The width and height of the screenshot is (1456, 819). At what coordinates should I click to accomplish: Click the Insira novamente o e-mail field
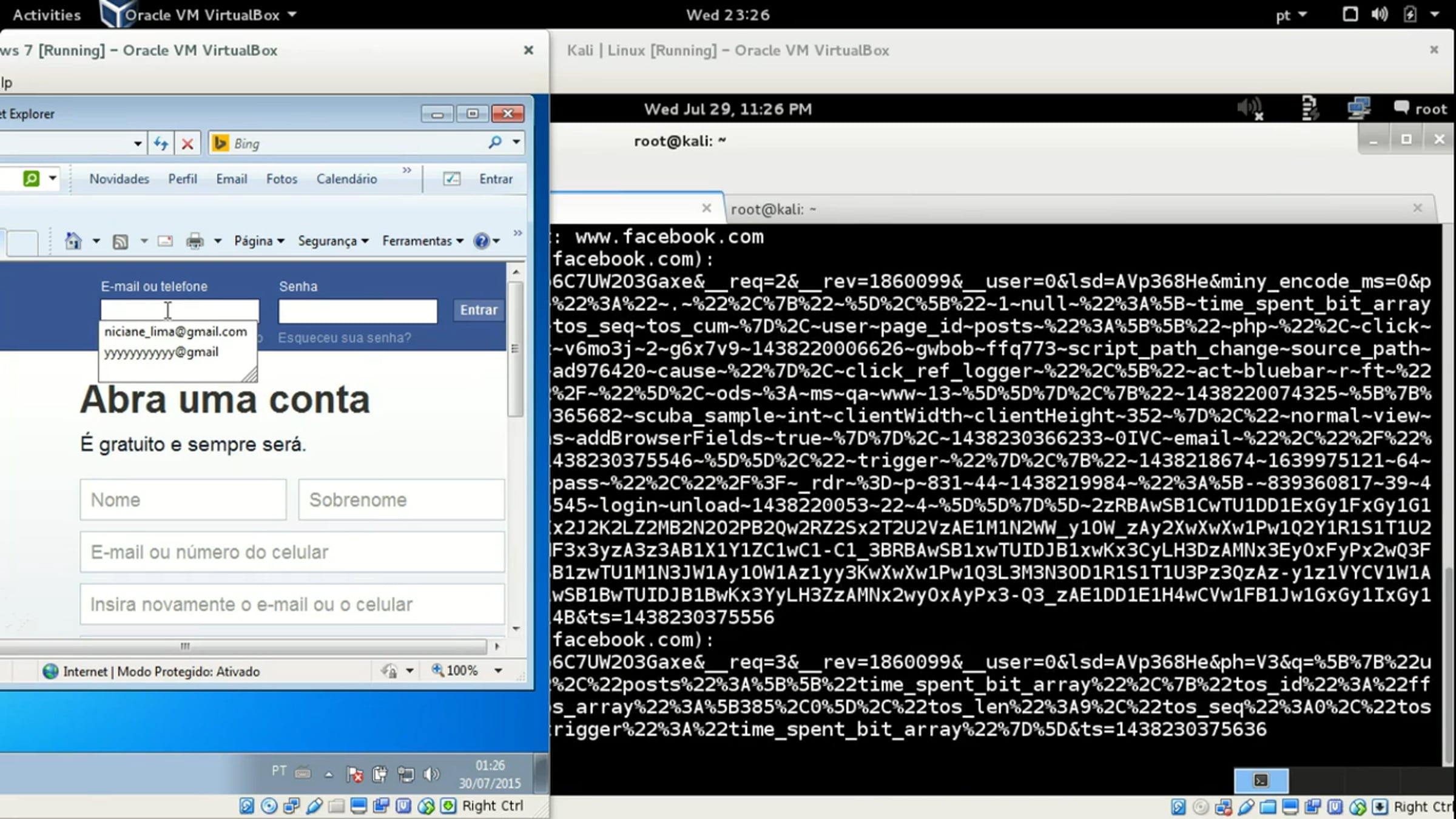[x=292, y=604]
